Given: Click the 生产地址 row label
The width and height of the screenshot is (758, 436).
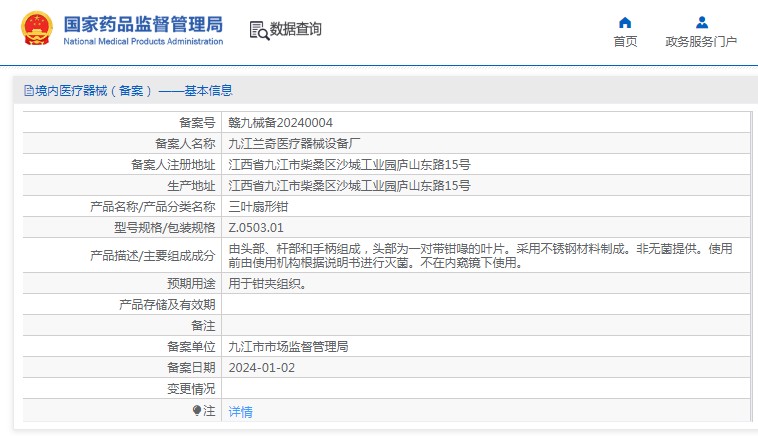Looking at the screenshot, I should tap(191, 186).
